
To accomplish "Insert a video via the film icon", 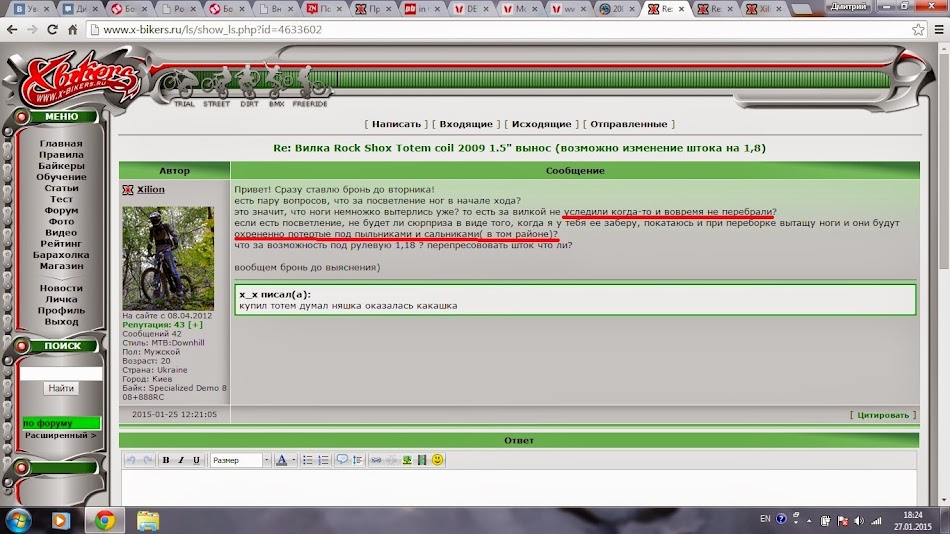I will [422, 460].
